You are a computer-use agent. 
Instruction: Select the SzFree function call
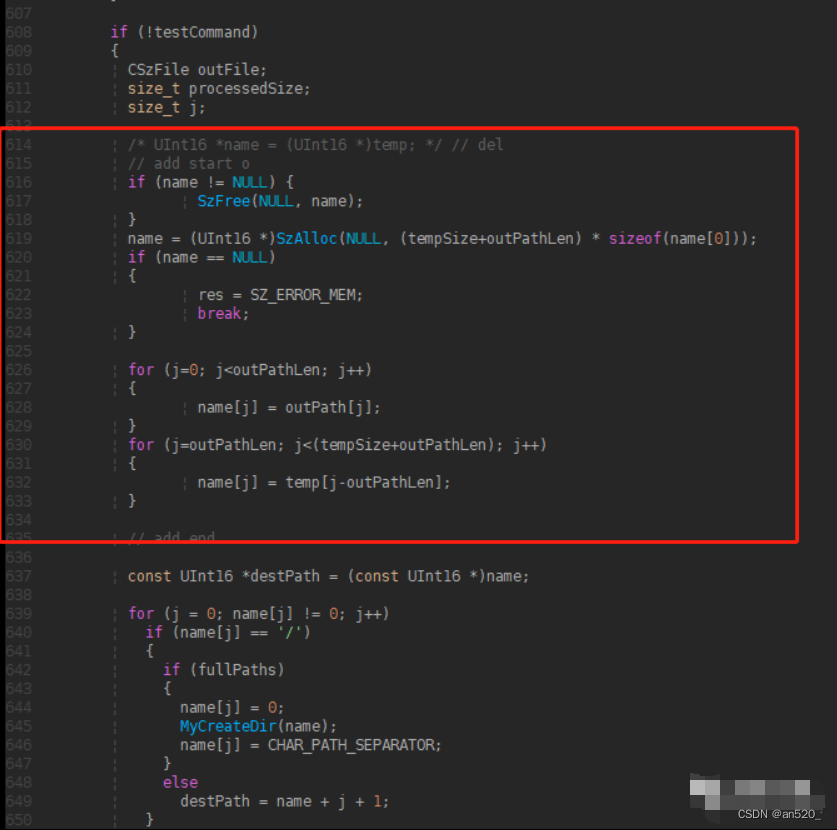pyautogui.click(x=223, y=200)
